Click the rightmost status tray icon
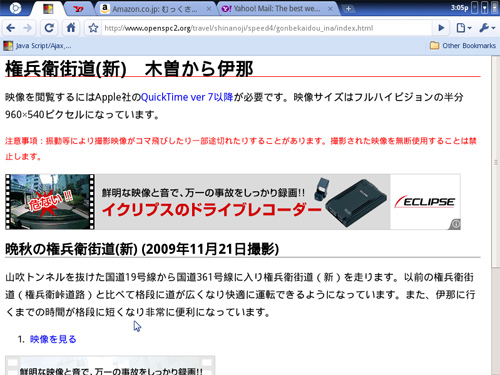The height and width of the screenshot is (375, 500). 495,8
